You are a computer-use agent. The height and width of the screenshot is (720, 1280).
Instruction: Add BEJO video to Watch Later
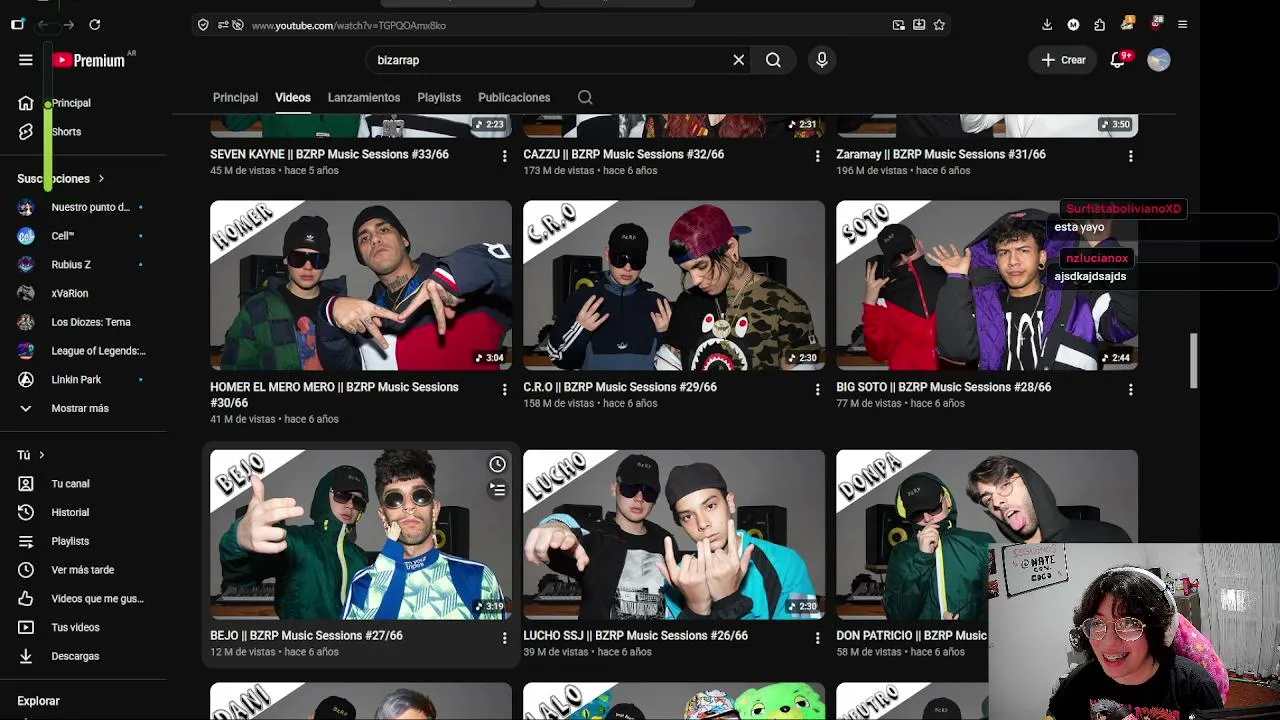coord(497,464)
